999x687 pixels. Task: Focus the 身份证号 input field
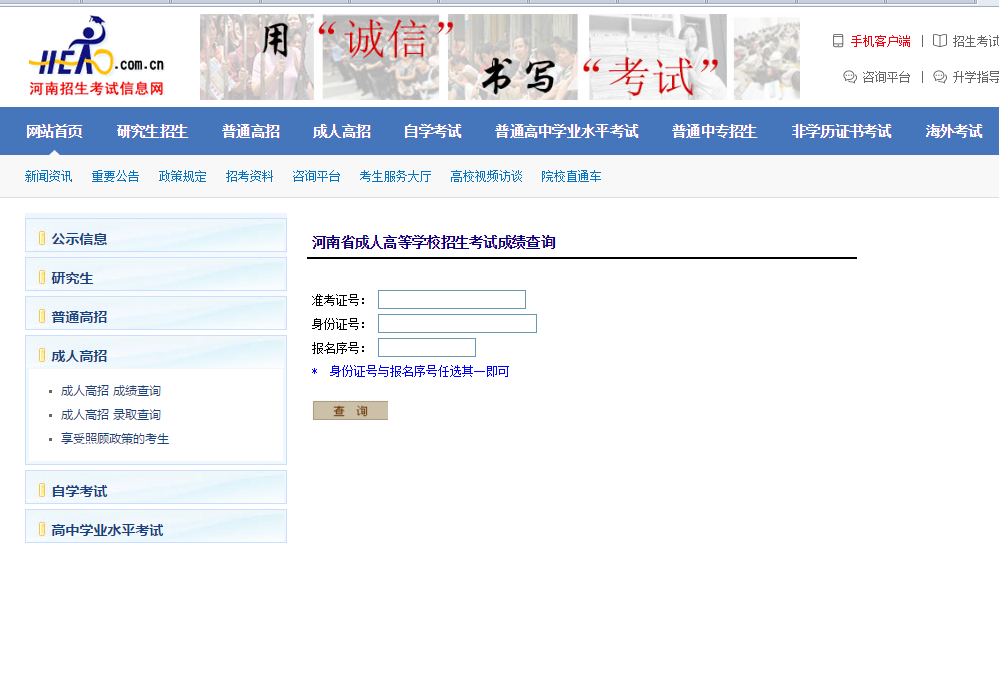(457, 324)
